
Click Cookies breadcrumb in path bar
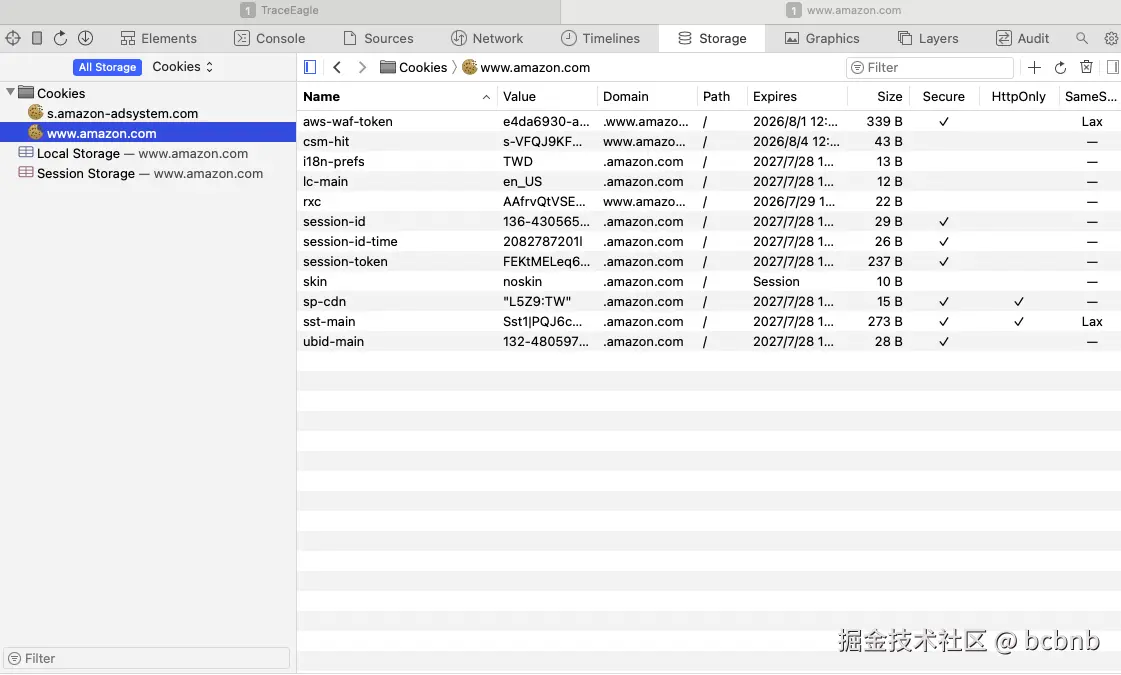click(413, 67)
